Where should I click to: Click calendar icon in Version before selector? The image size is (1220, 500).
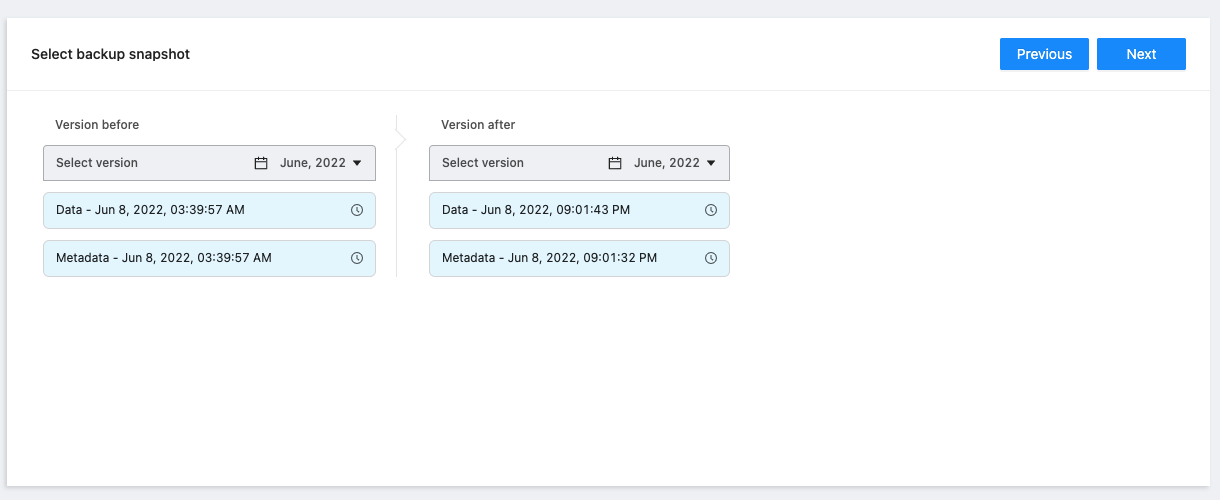tap(261, 163)
